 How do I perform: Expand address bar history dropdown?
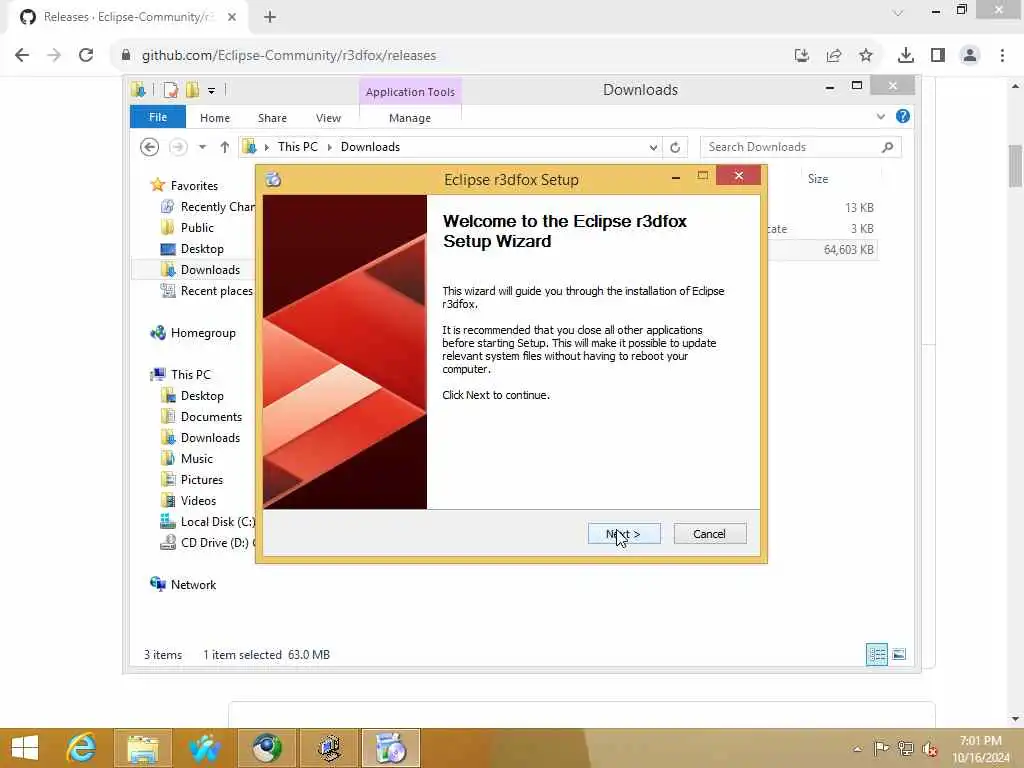pos(652,147)
